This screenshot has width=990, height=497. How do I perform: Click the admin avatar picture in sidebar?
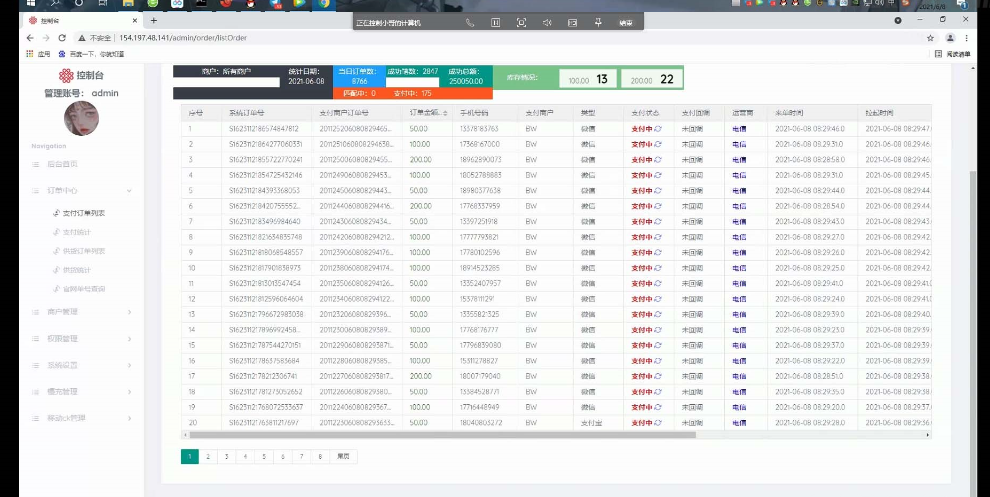tap(81, 119)
